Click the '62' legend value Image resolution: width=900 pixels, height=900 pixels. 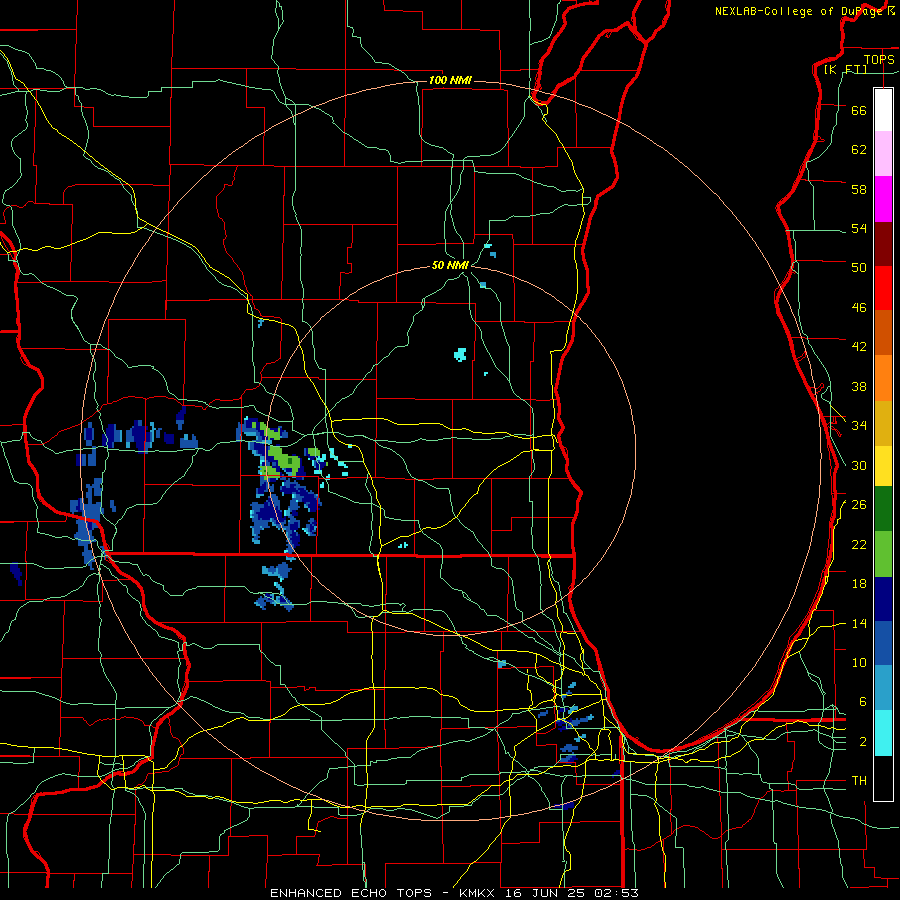(x=859, y=150)
